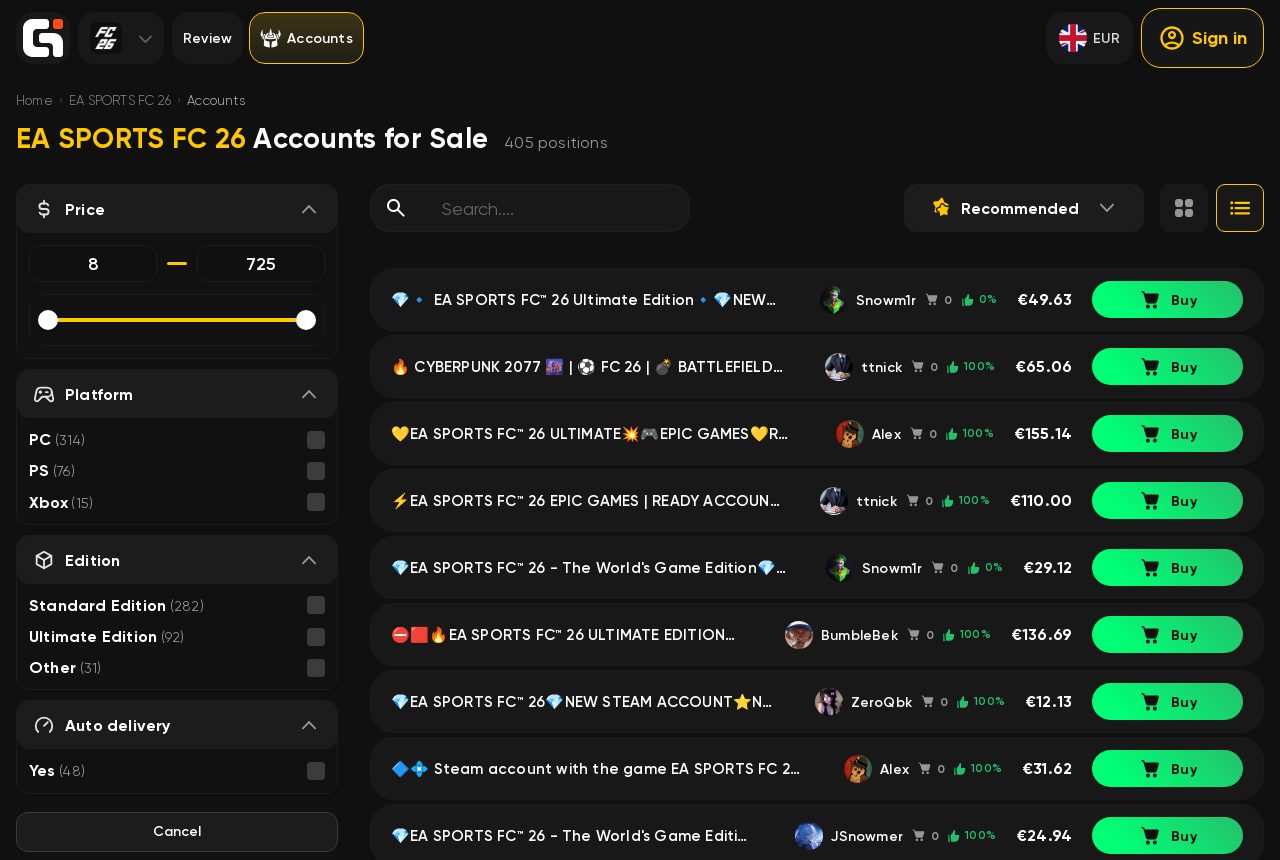Check the Xbox platform filter
The height and width of the screenshot is (860, 1280).
click(316, 502)
